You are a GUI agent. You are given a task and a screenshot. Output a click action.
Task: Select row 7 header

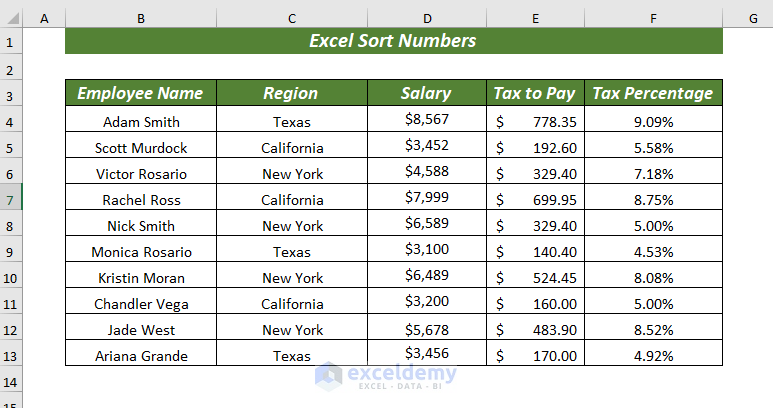coord(11,199)
